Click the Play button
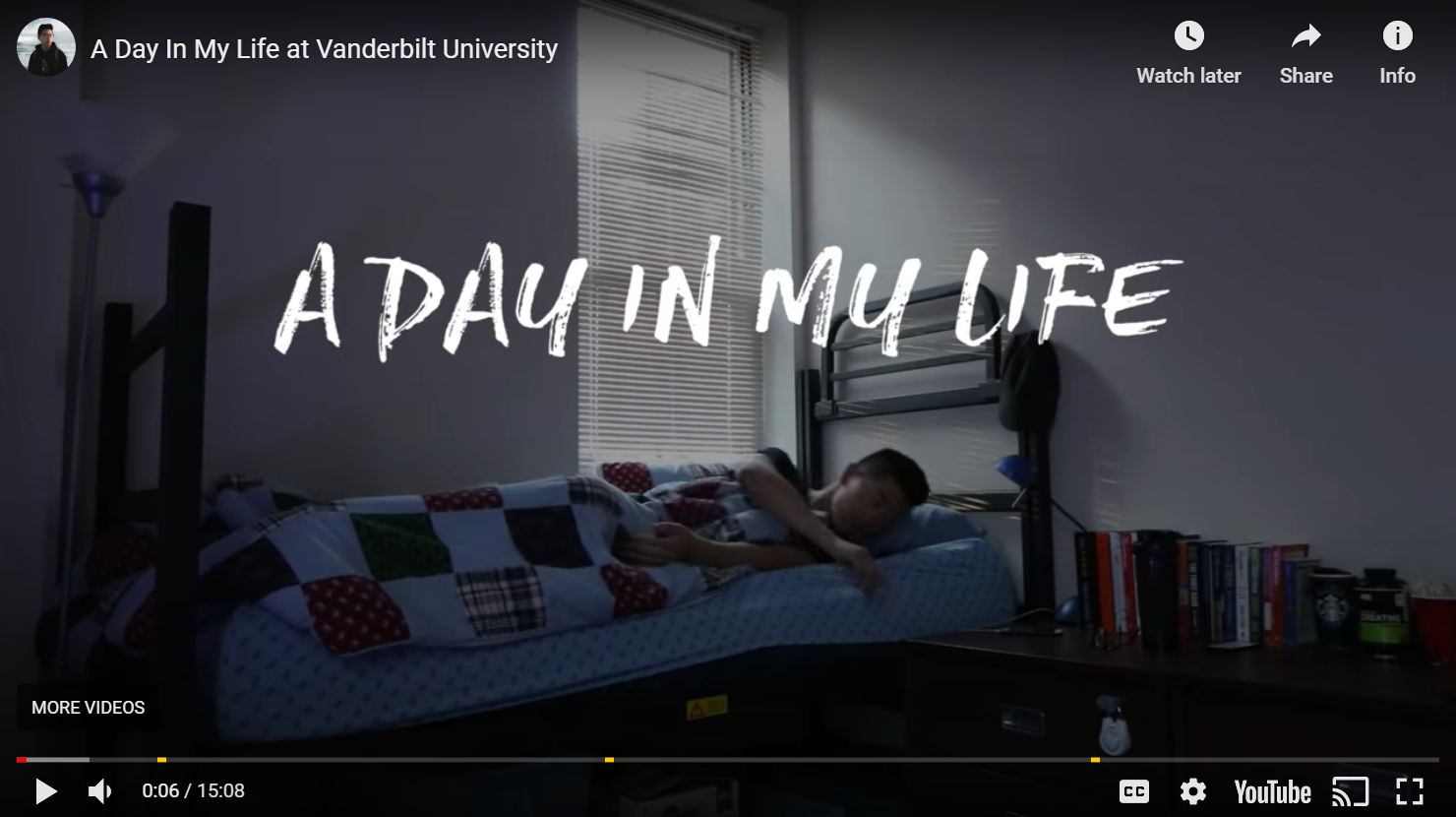Screen dimensions: 1456x817 pos(45,790)
